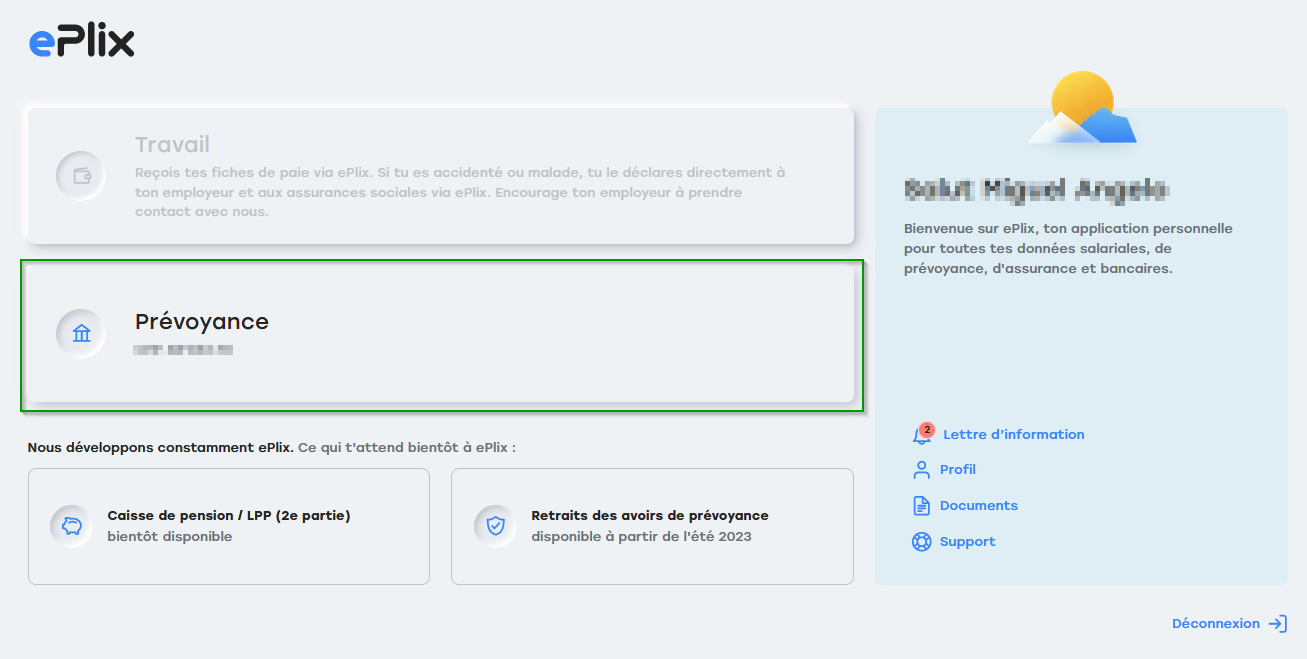Click the 'bientôt disponible' text
This screenshot has width=1307, height=659.
[170, 537]
